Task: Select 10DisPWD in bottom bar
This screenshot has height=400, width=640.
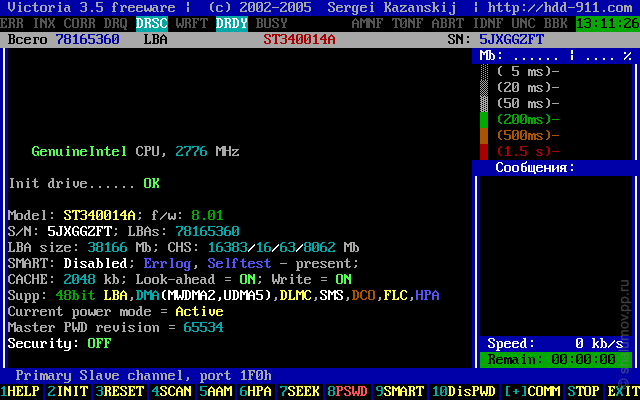Action: click(464, 391)
